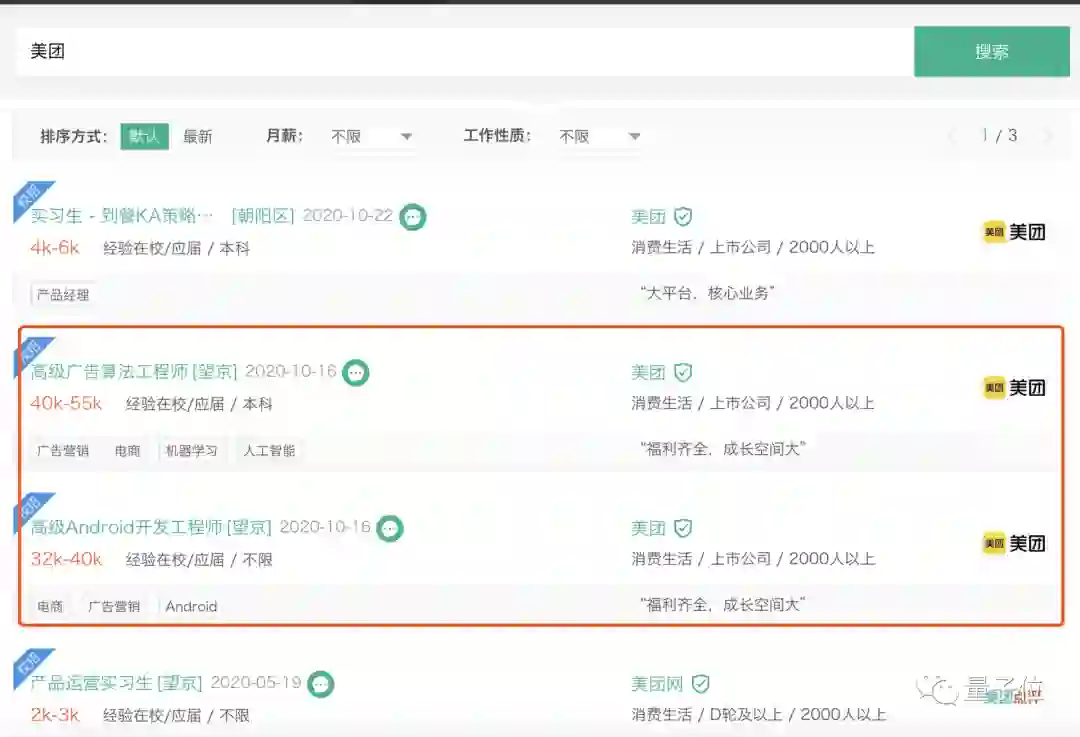This screenshot has height=737, width=1080.
Task: Open chat icon for 产品运营实习生 job
Action: 320,684
